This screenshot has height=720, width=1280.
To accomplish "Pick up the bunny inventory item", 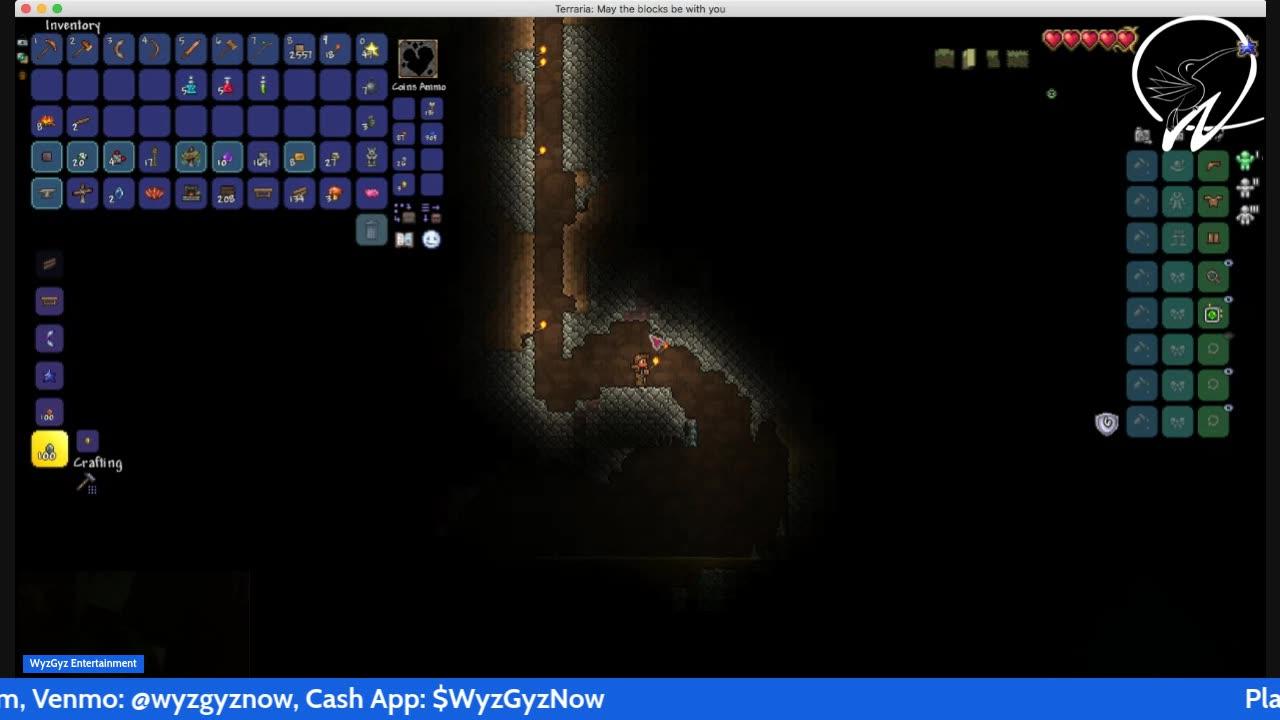I will pyautogui.click(x=371, y=157).
